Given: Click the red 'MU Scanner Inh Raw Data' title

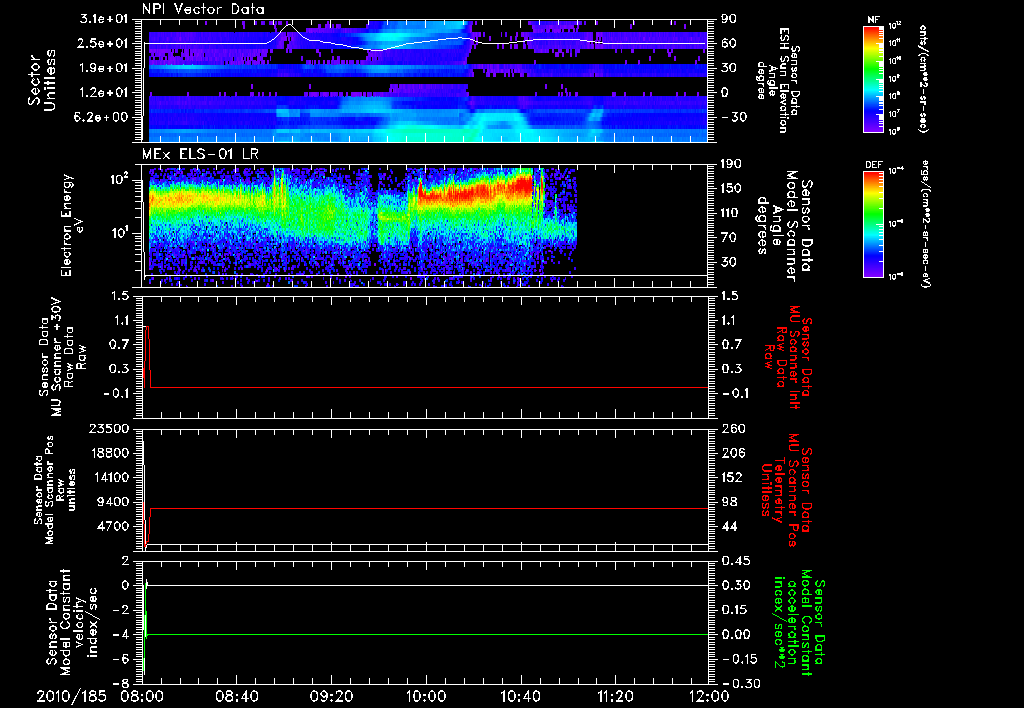Looking at the screenshot, I should (x=788, y=357).
